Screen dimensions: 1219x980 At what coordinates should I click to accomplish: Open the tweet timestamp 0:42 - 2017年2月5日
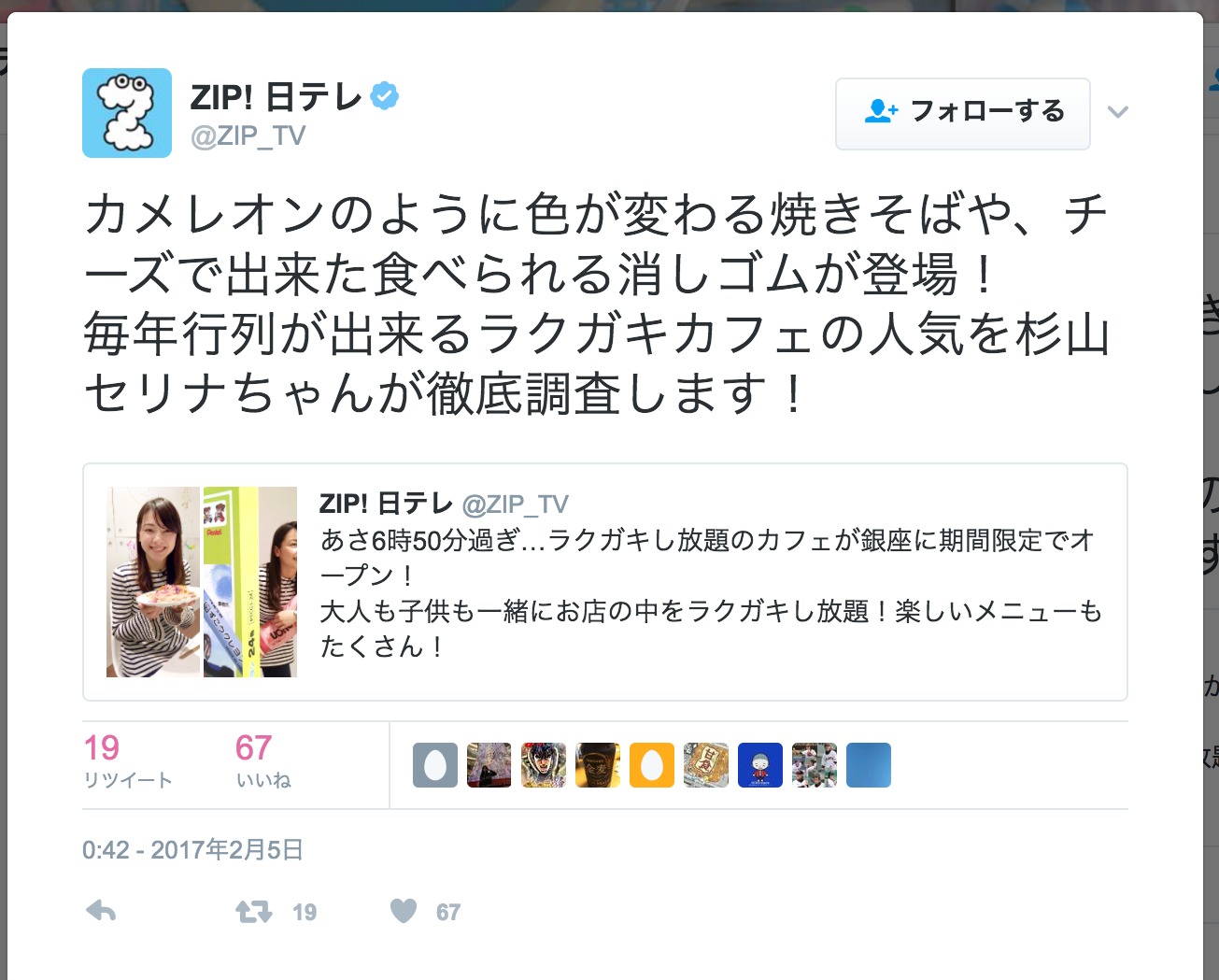tap(192, 849)
